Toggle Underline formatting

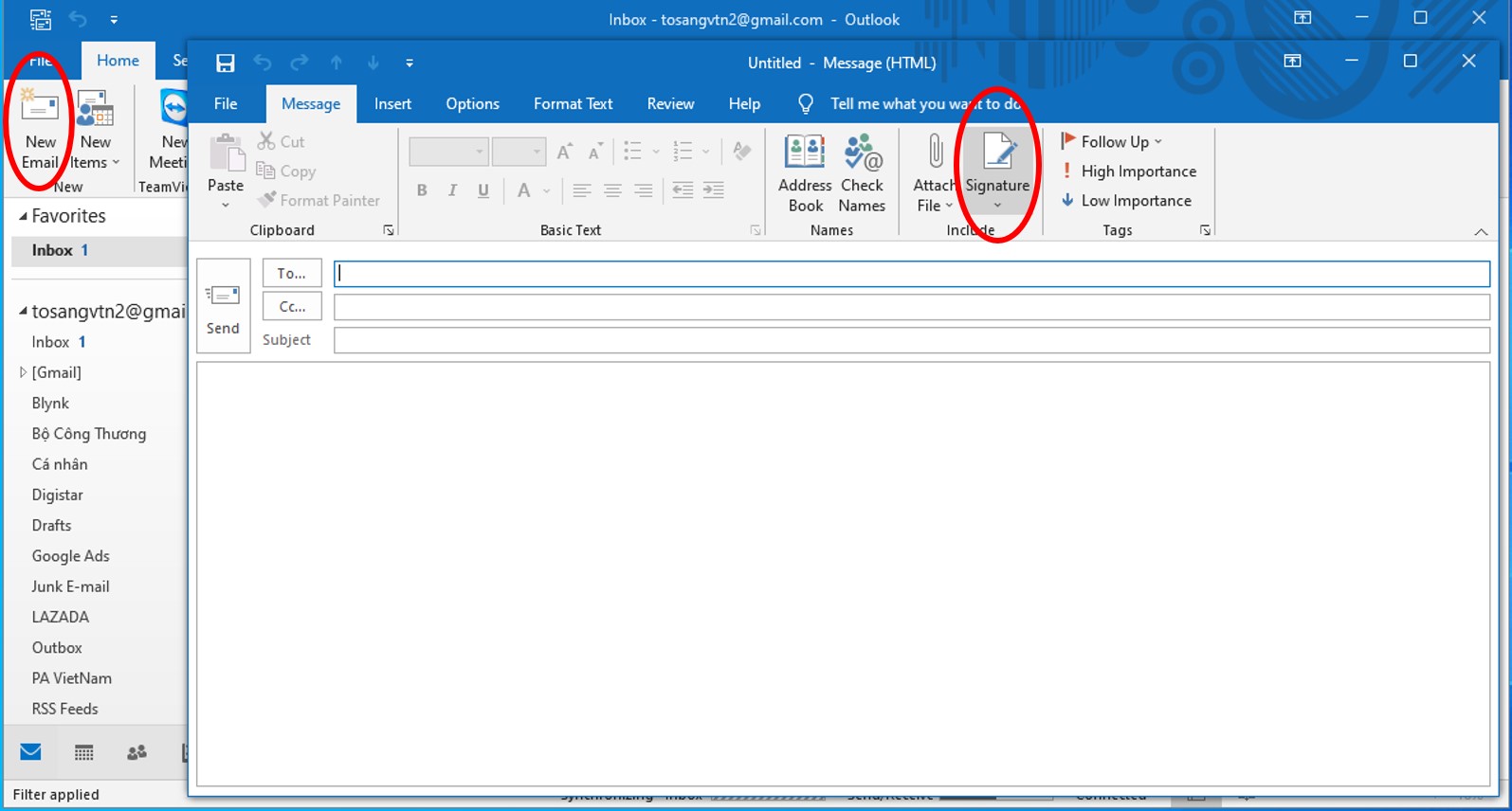(x=483, y=190)
